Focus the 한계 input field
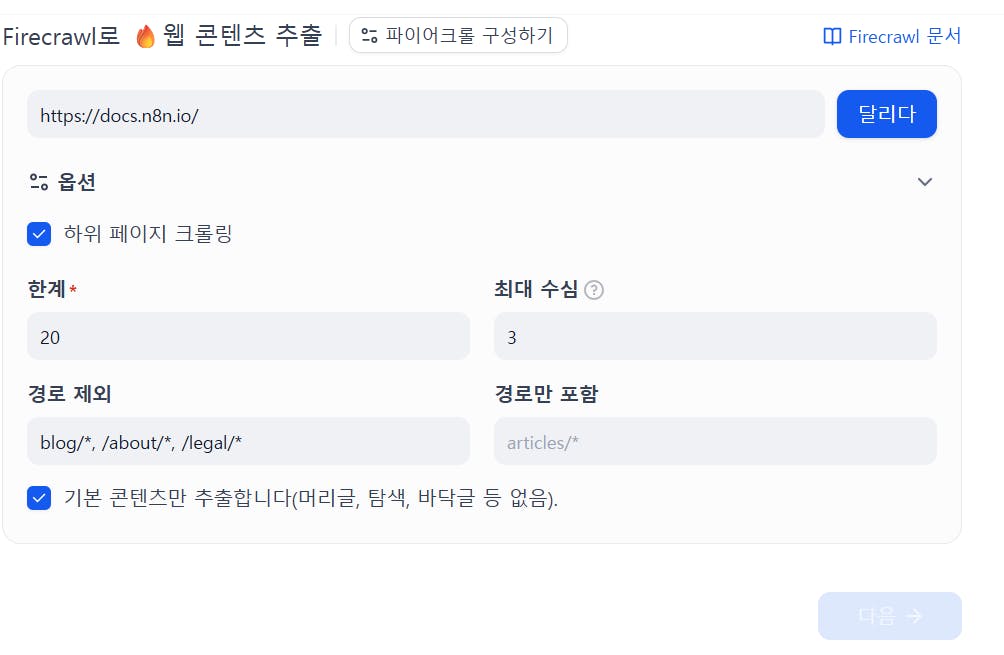 click(x=248, y=336)
